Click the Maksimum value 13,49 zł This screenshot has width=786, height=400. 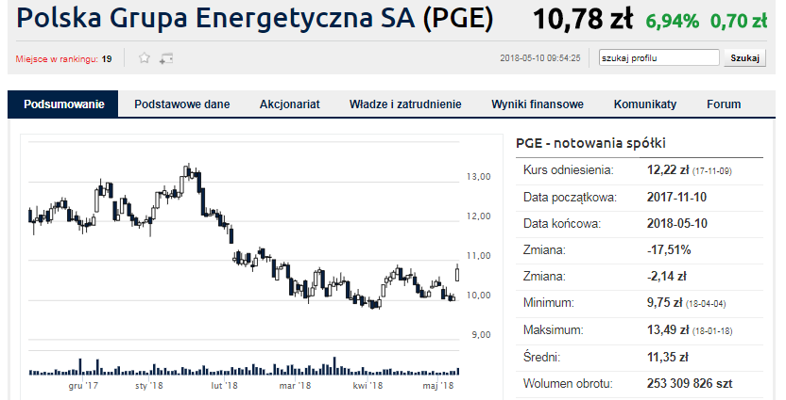click(668, 330)
